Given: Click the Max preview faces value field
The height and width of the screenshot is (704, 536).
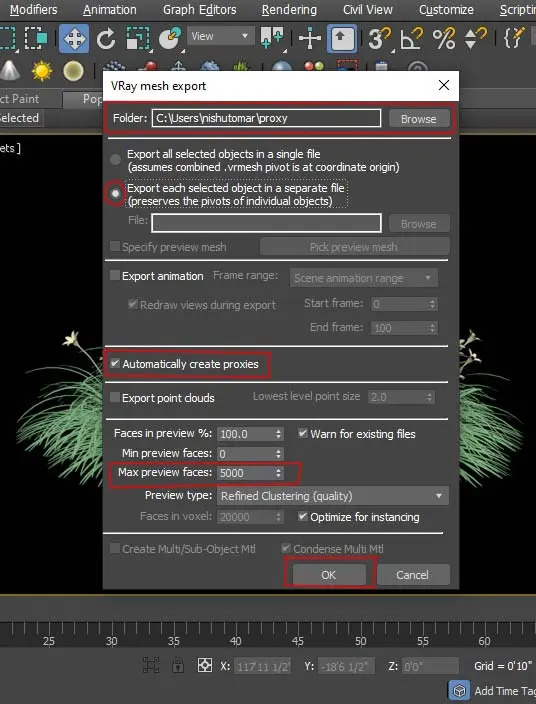Looking at the screenshot, I should click(x=246, y=473).
